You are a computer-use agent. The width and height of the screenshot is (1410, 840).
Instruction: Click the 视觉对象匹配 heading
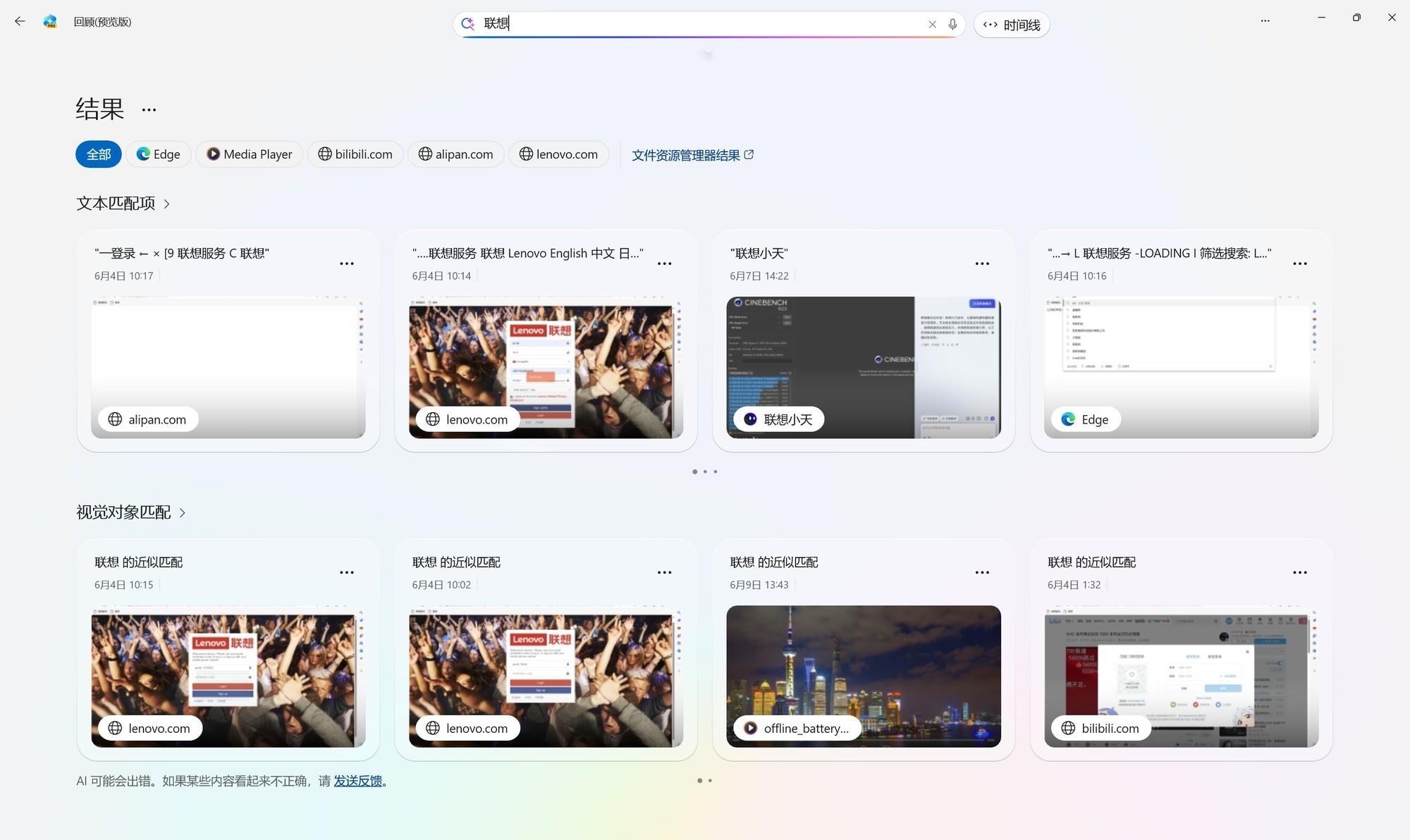coord(123,512)
